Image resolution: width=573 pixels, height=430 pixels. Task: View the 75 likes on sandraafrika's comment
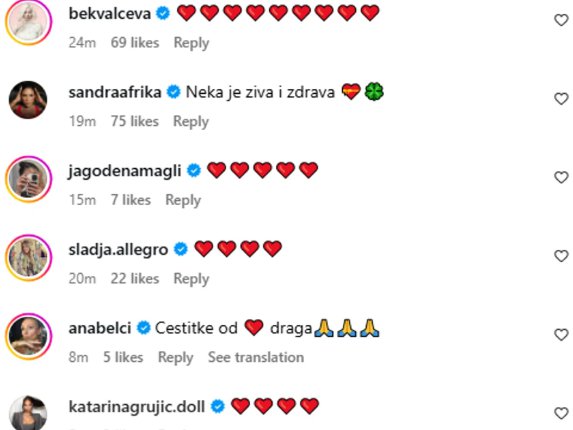[x=135, y=121]
